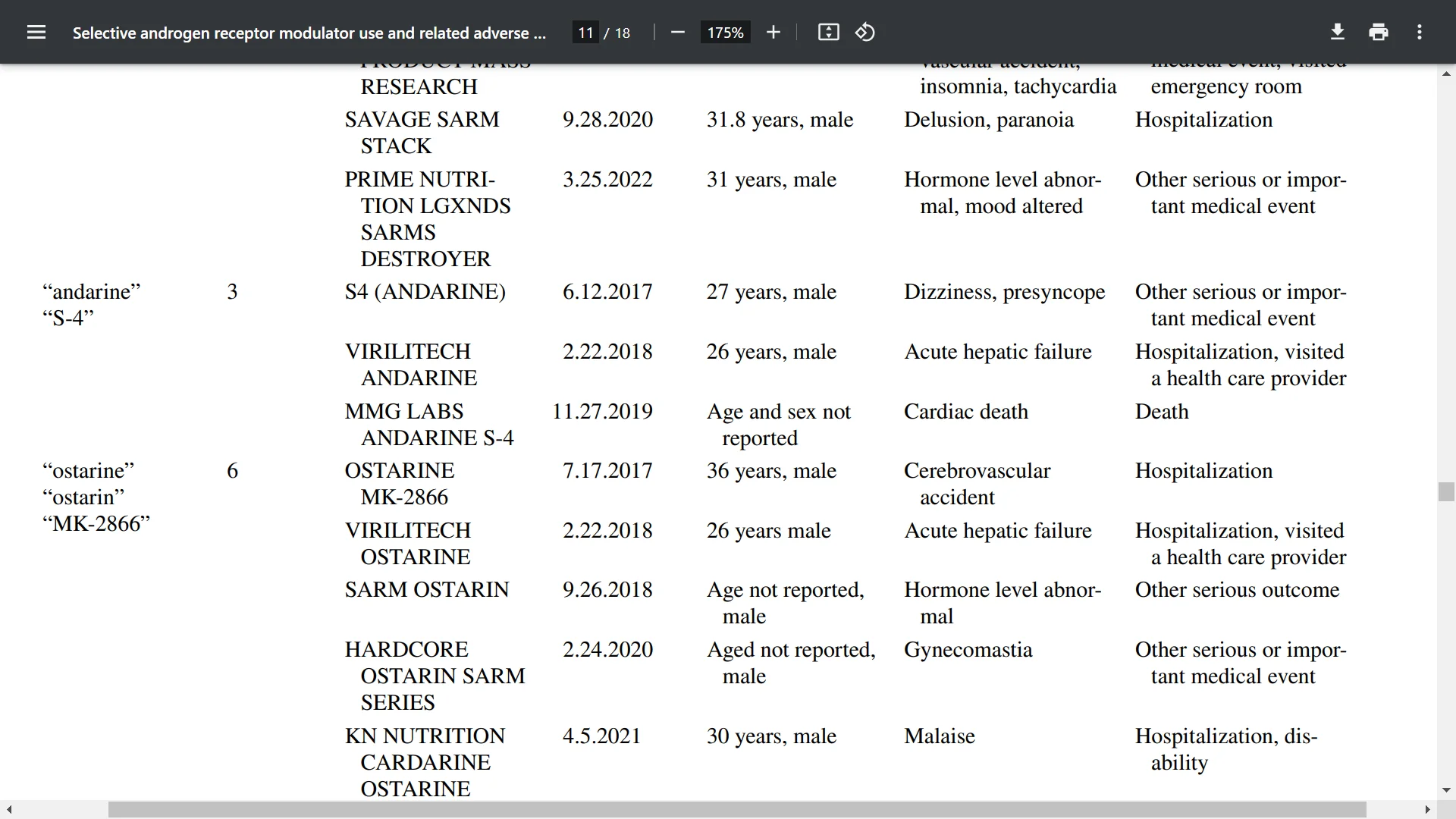Click the text "Hospitalization, dis-"
Image resolution: width=1456 pixels, height=819 pixels.
coord(1226,736)
